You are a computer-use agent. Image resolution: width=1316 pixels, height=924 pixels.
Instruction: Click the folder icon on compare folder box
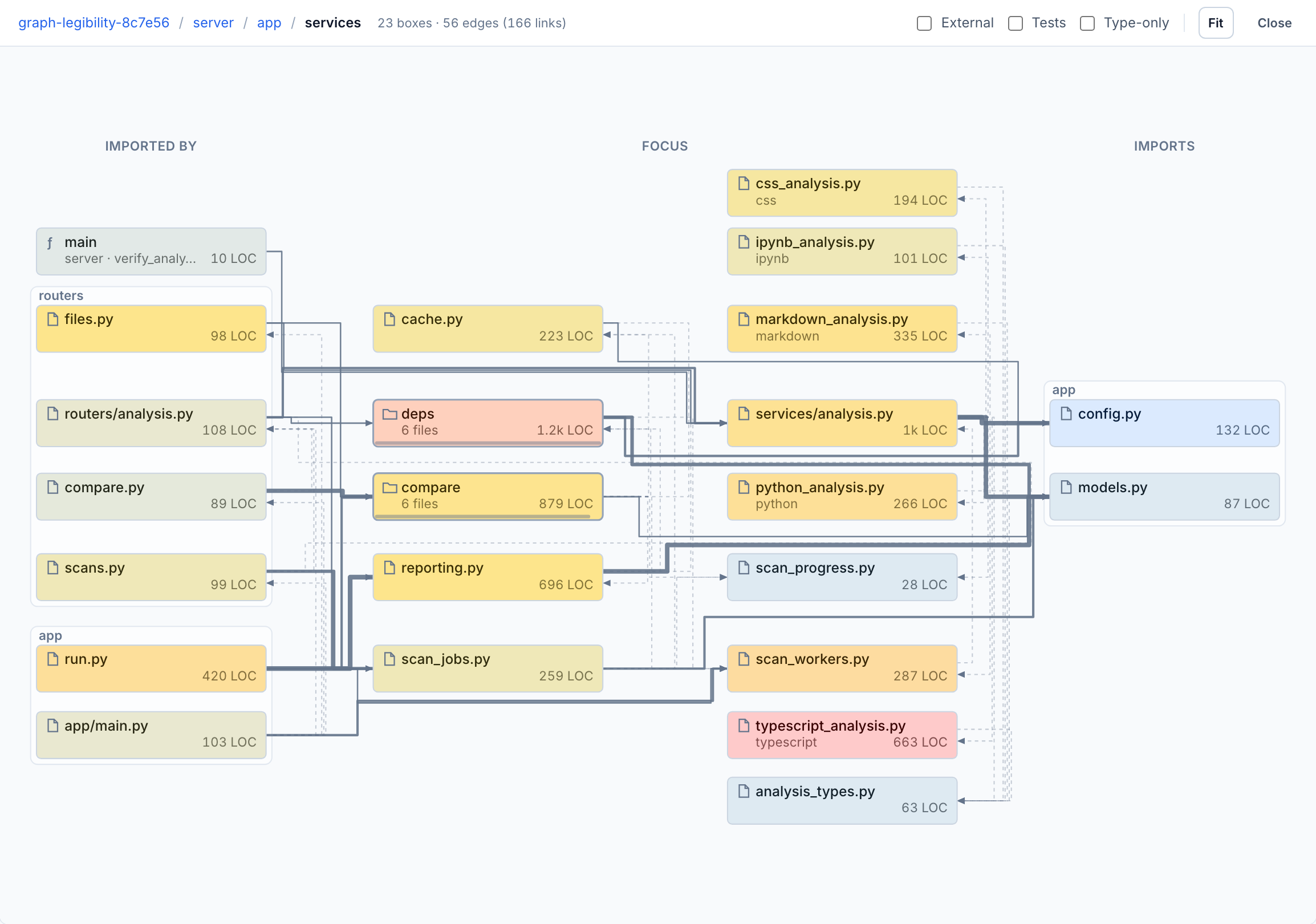tap(390, 488)
